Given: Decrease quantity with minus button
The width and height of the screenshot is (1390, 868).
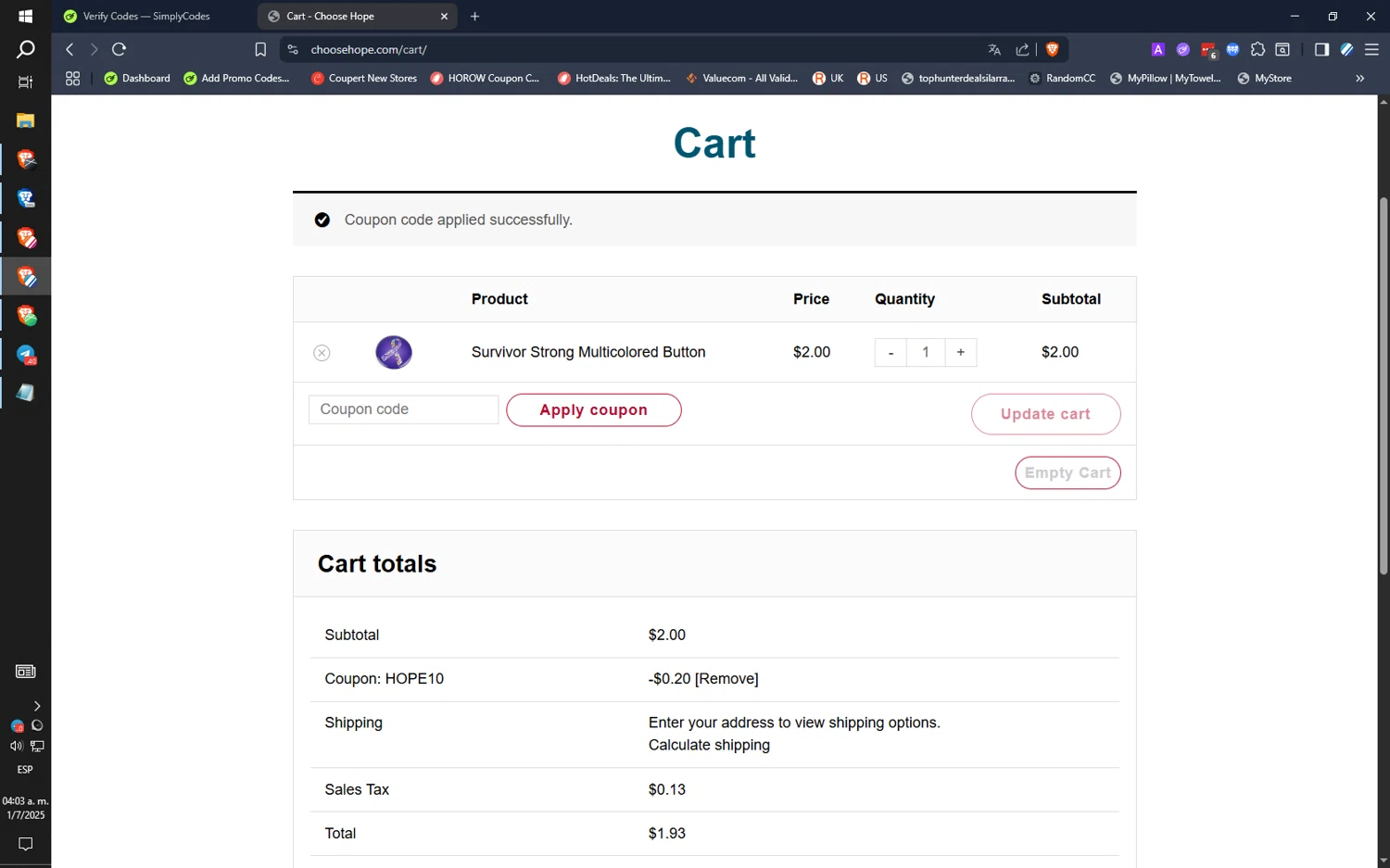Looking at the screenshot, I should click(x=891, y=352).
